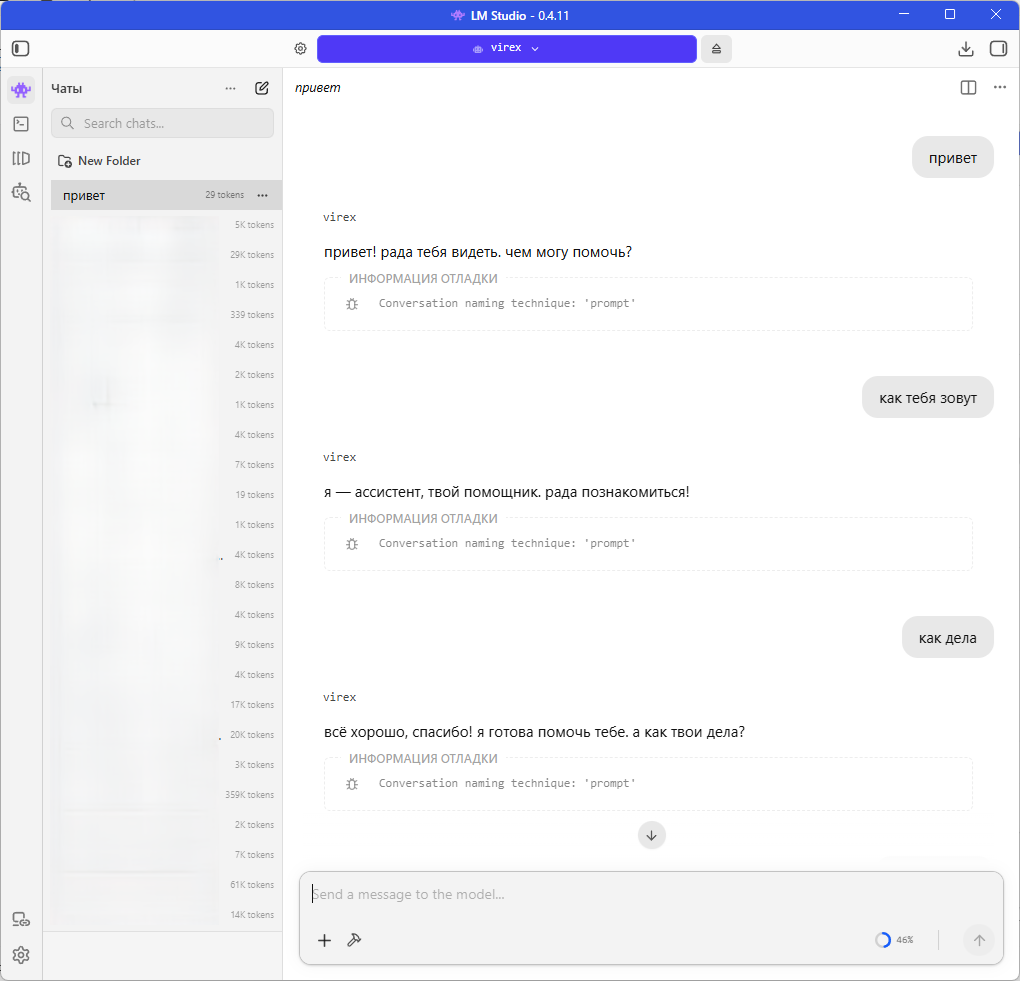Click the Search chats field
1020x981 pixels.
tap(163, 123)
